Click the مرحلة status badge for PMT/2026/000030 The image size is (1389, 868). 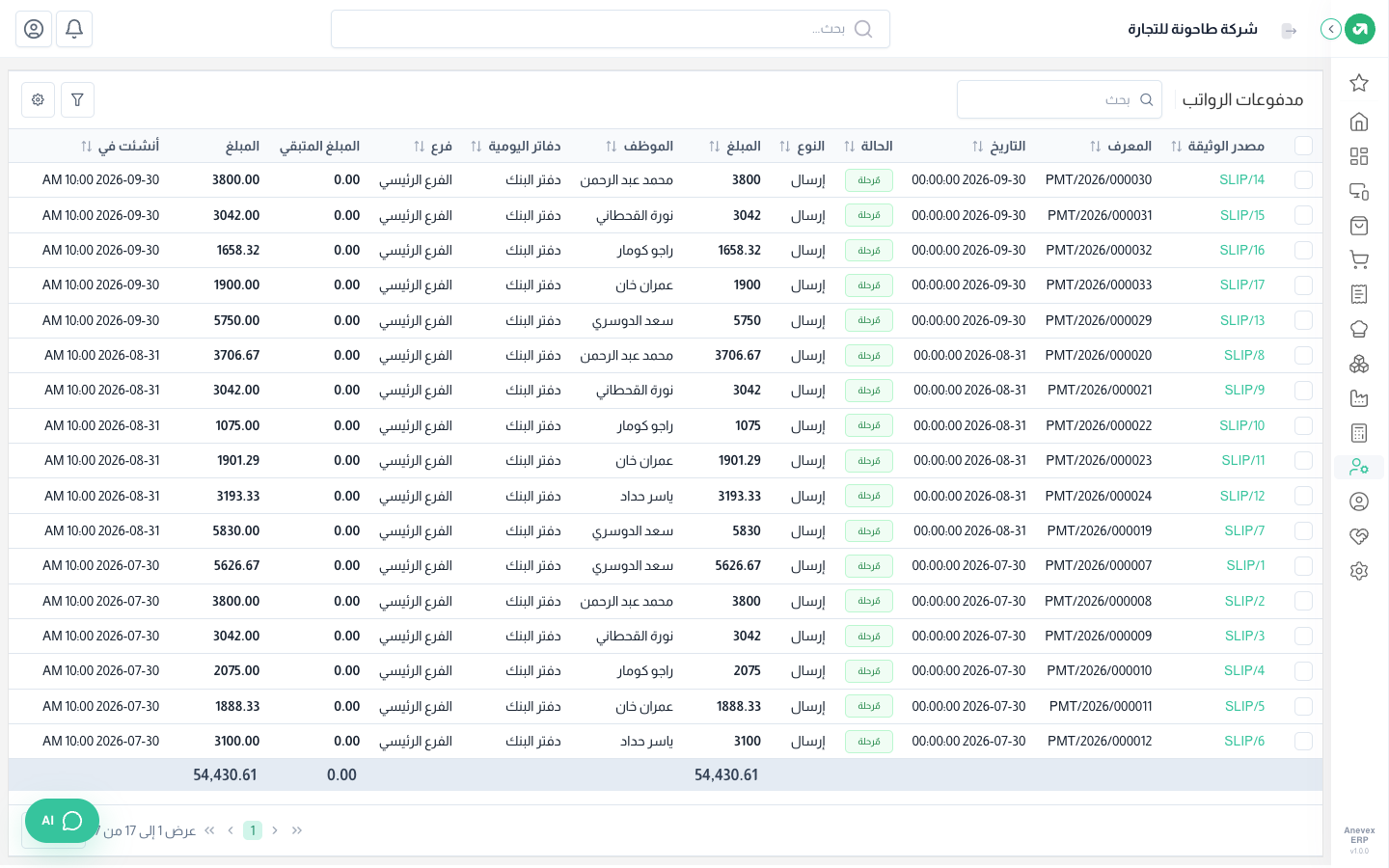(869, 180)
